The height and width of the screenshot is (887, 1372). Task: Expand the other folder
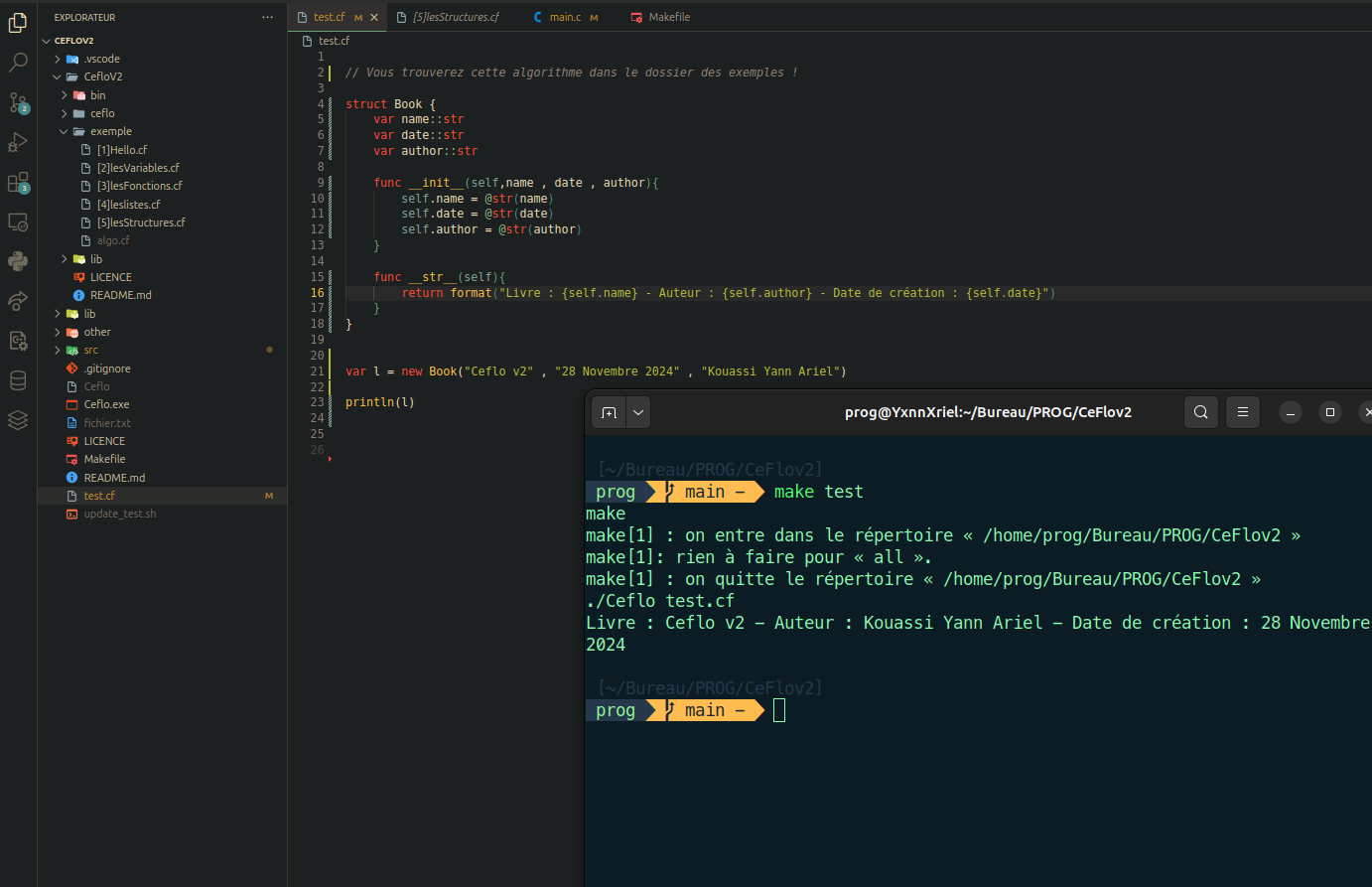click(58, 332)
